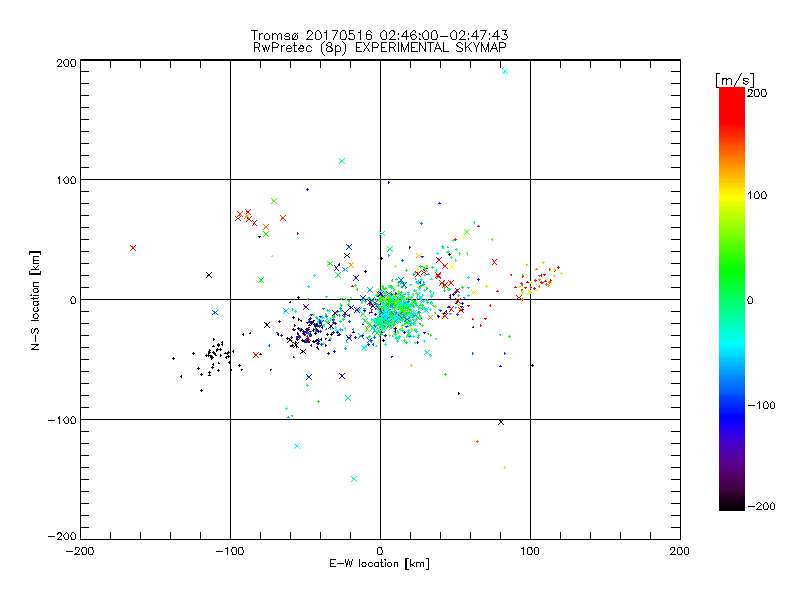
Task: Click the black X marker near the bottom right
Action: point(501,422)
